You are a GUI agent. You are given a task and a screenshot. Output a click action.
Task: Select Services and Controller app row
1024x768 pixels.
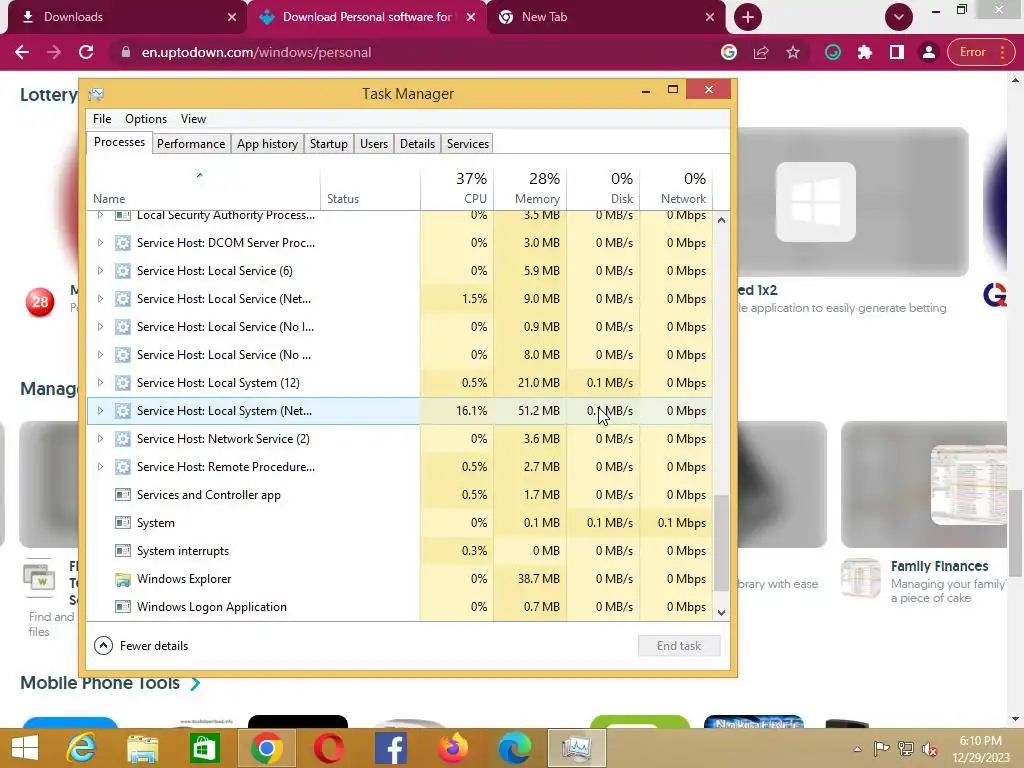(400, 495)
